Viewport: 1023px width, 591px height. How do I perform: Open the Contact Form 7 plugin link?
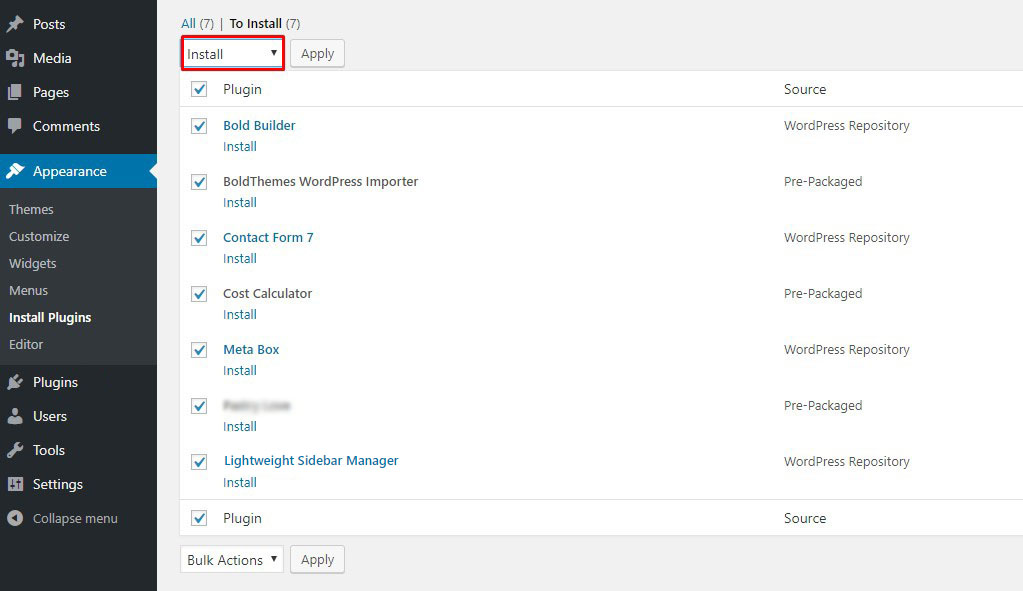[x=268, y=237]
